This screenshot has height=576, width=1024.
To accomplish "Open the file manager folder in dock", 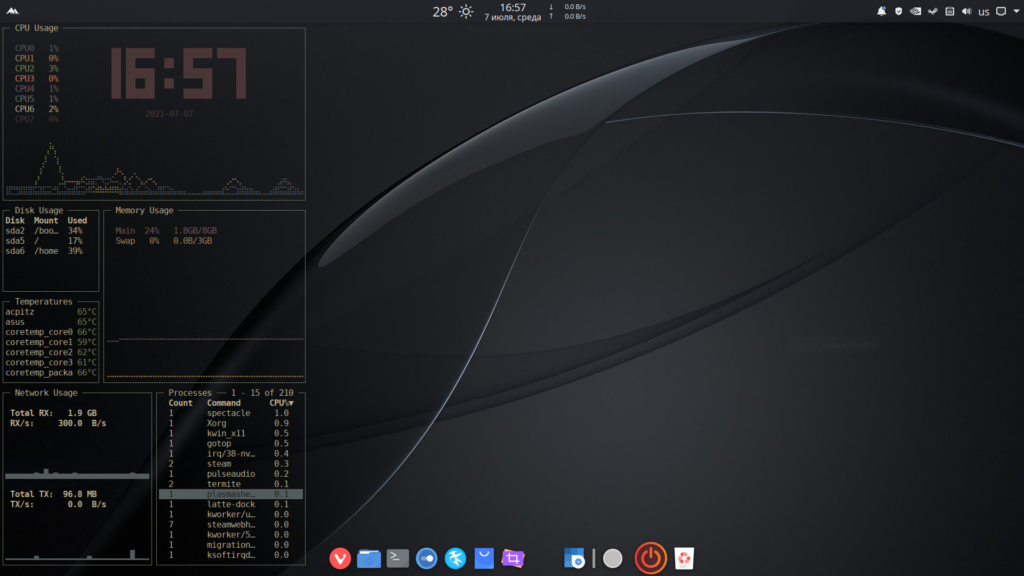I will (x=369, y=558).
